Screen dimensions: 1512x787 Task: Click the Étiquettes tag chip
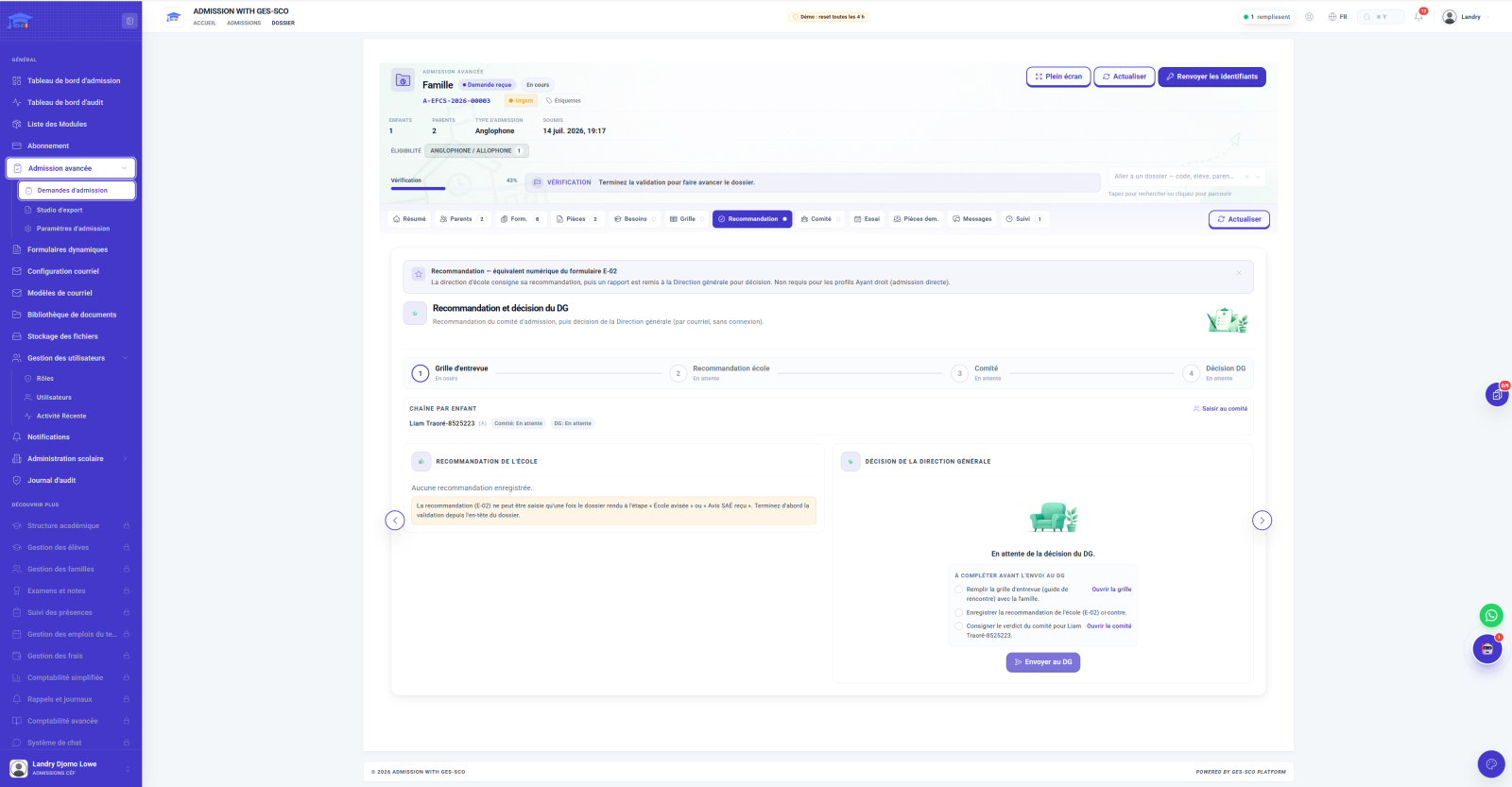click(x=563, y=100)
